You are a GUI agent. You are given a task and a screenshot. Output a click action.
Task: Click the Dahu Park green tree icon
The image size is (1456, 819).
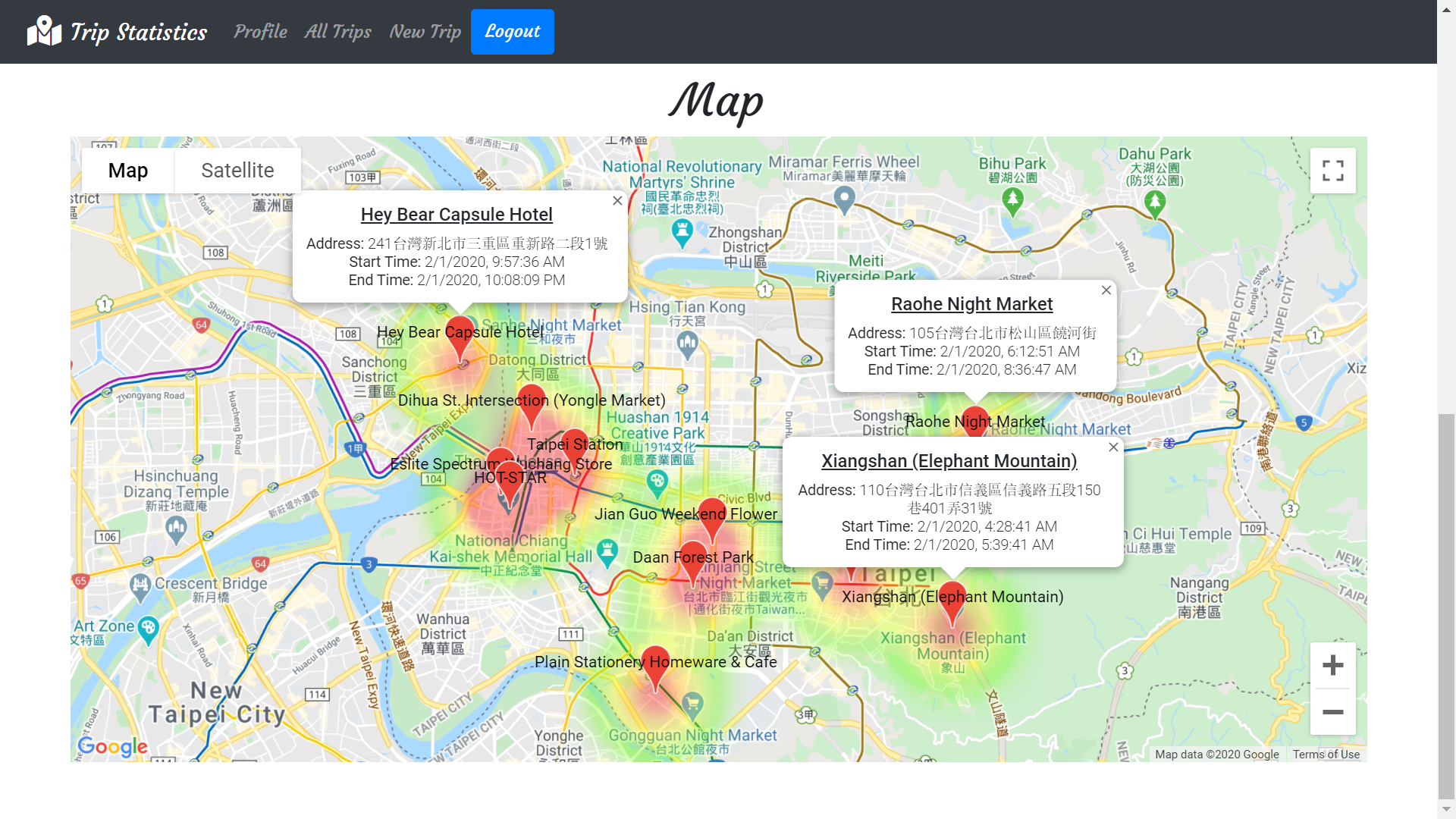pos(1155,204)
